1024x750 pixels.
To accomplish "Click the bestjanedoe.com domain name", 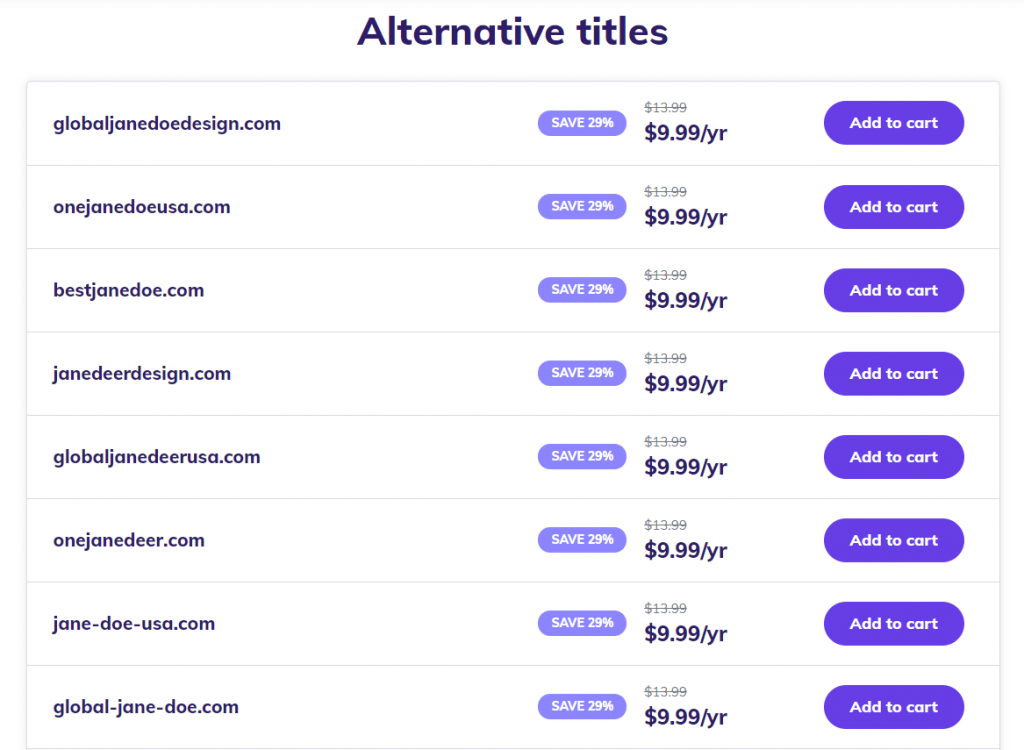I will coord(129,290).
